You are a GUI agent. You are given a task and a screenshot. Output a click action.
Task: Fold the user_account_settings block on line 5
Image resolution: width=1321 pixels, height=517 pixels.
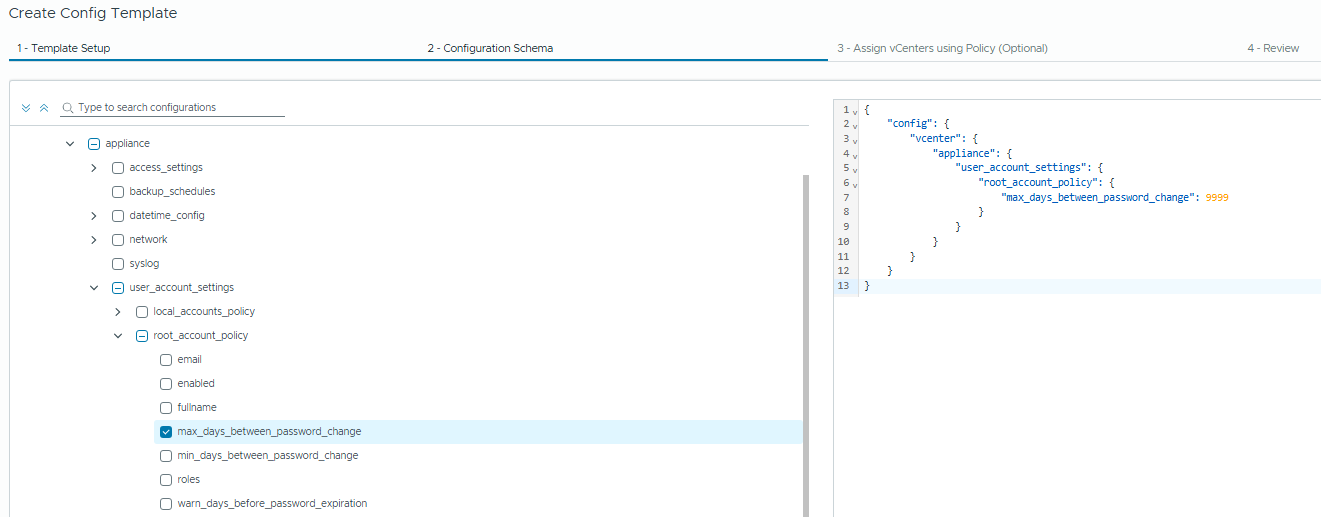pyautogui.click(x=855, y=169)
